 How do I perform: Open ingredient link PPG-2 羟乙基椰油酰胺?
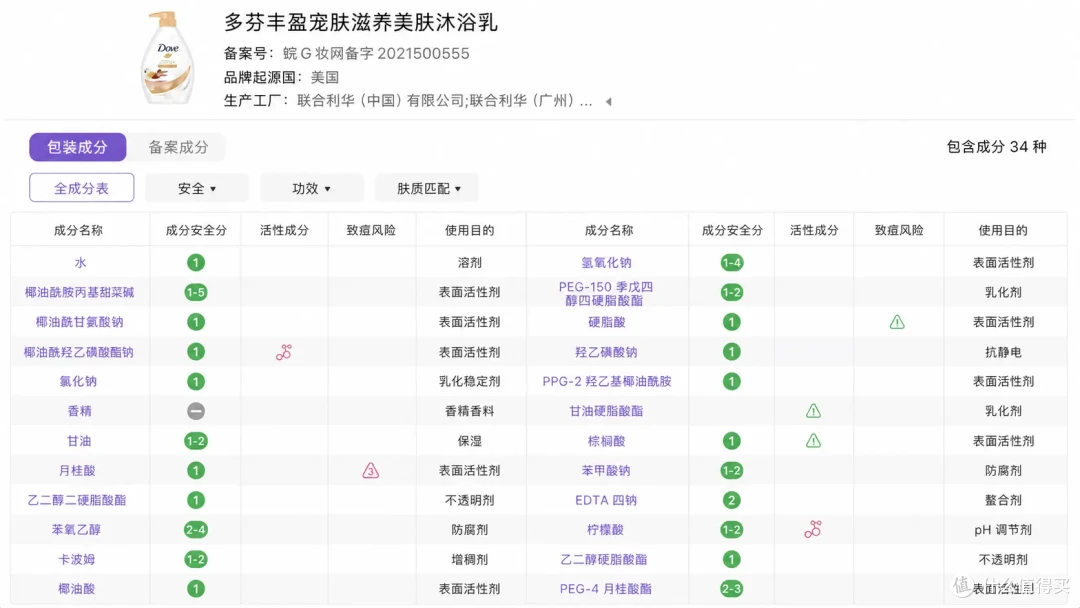pos(607,381)
